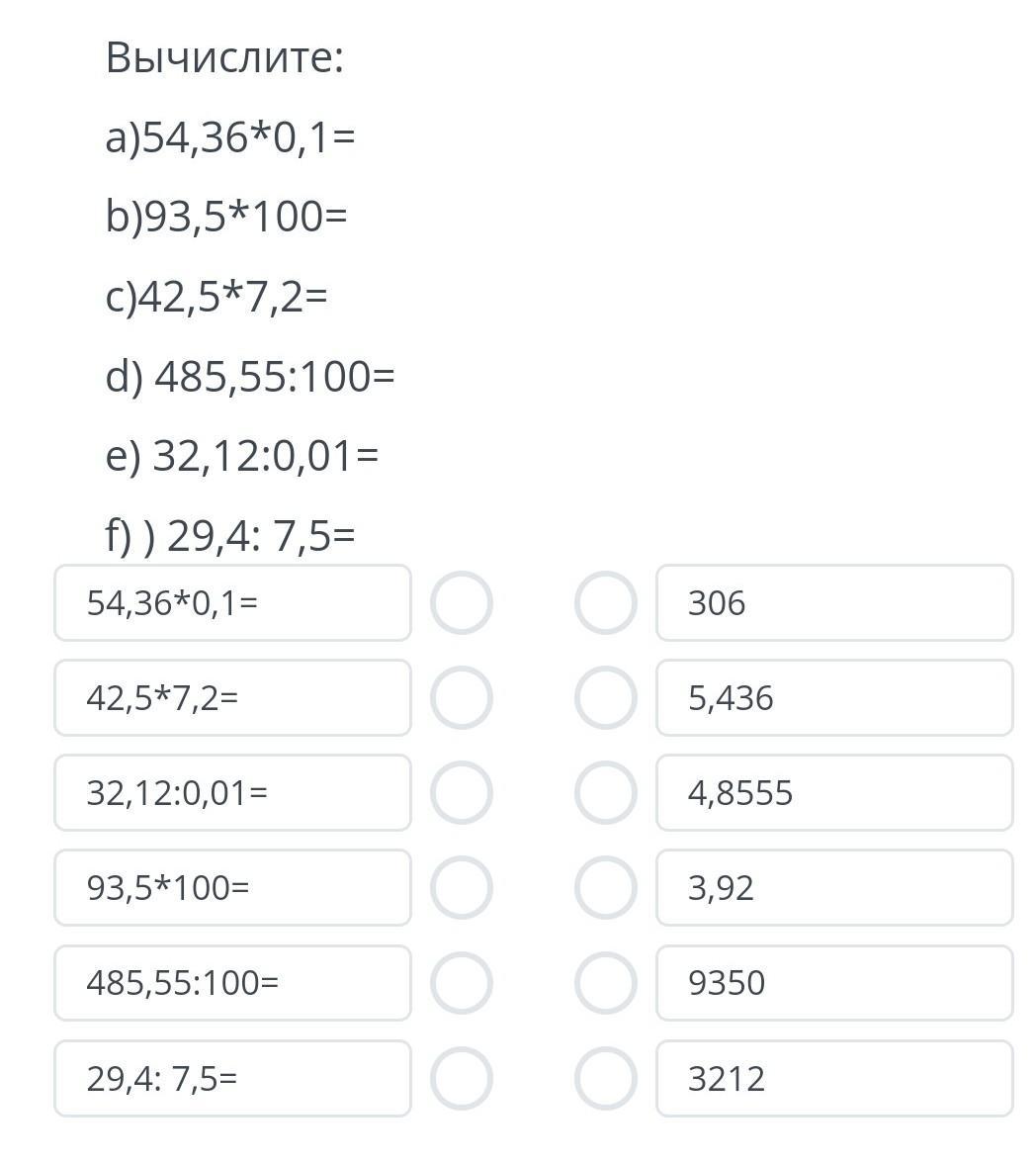Select the circle next to 54,36*0,1=
The width and height of the screenshot is (1036, 1164).
click(x=462, y=603)
